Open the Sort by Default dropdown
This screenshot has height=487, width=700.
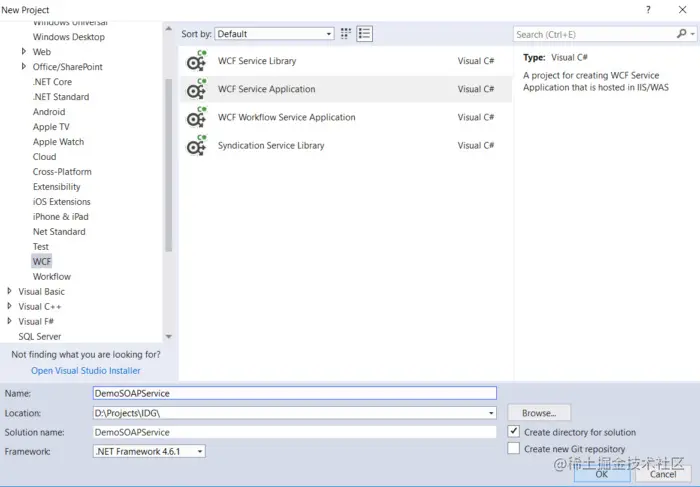point(274,34)
